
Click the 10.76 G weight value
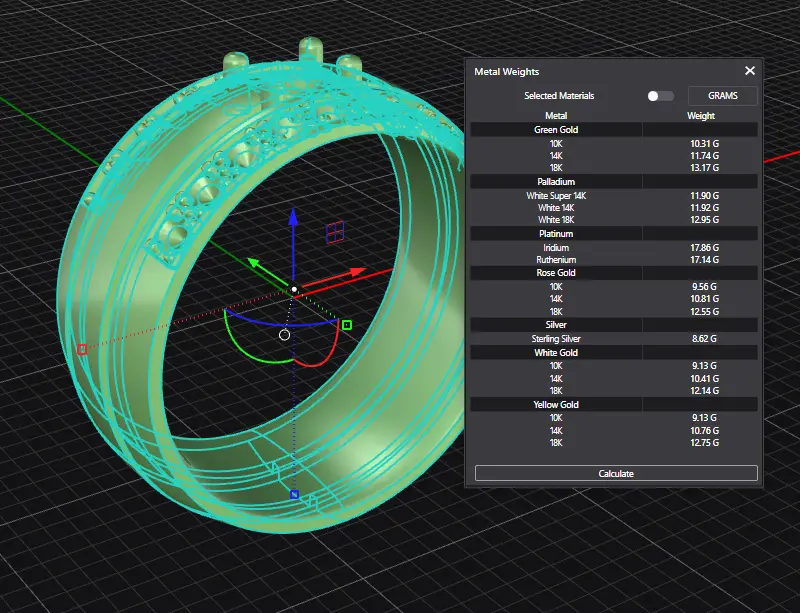coord(704,431)
